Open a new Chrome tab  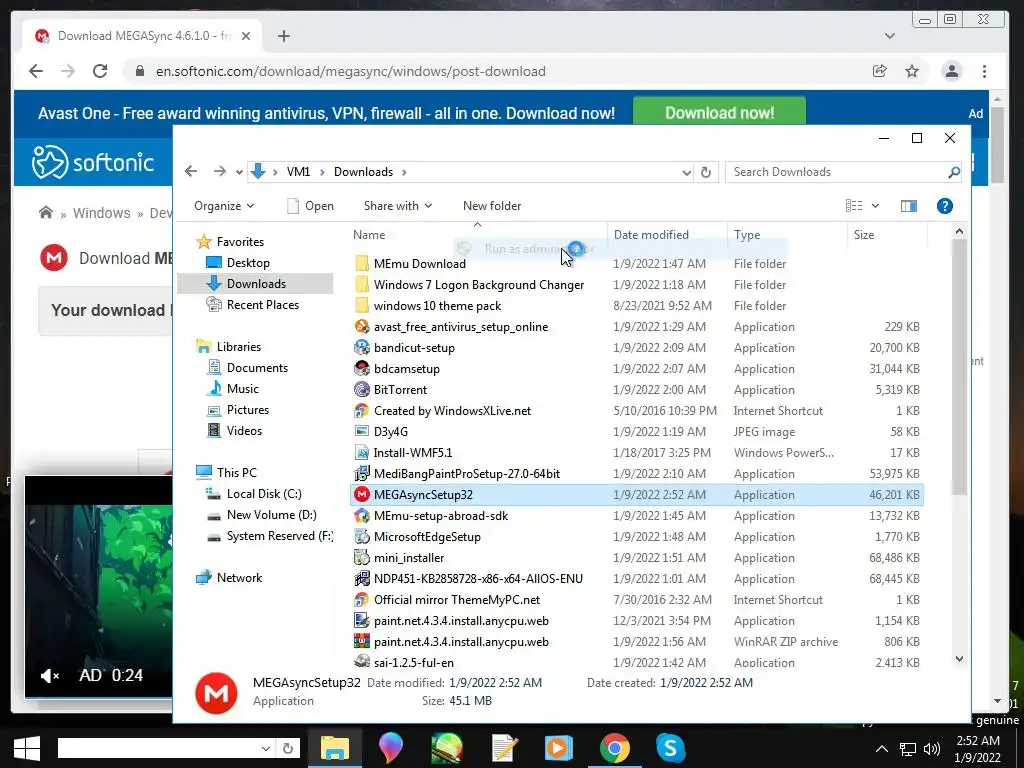(x=283, y=36)
